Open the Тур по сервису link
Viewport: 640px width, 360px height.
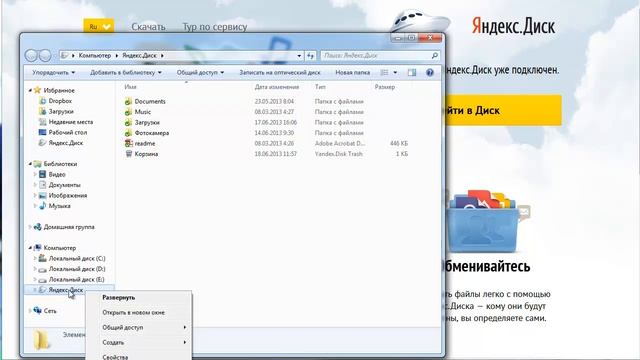click(x=215, y=27)
